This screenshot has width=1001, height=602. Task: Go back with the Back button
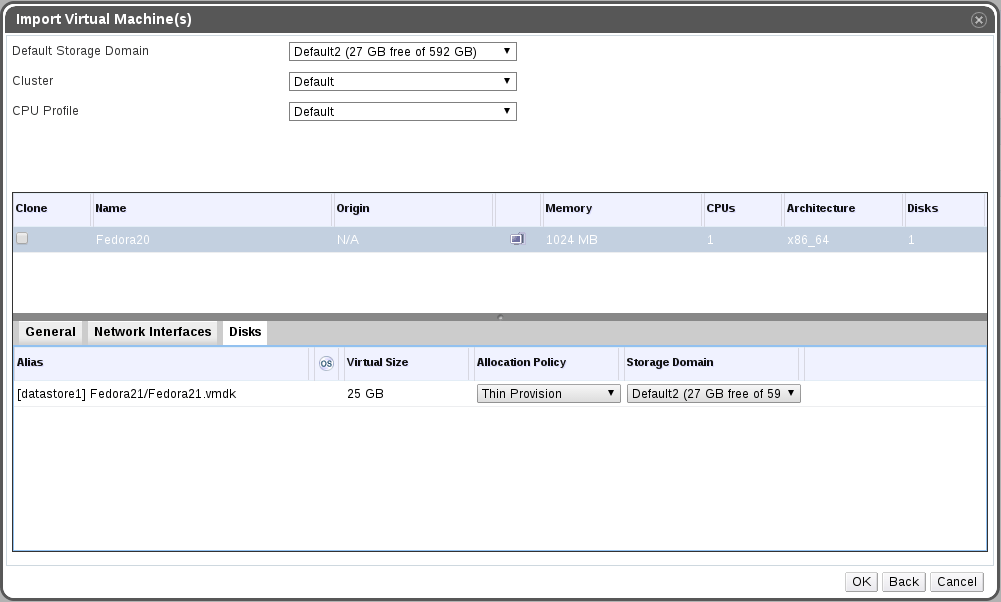[903, 582]
